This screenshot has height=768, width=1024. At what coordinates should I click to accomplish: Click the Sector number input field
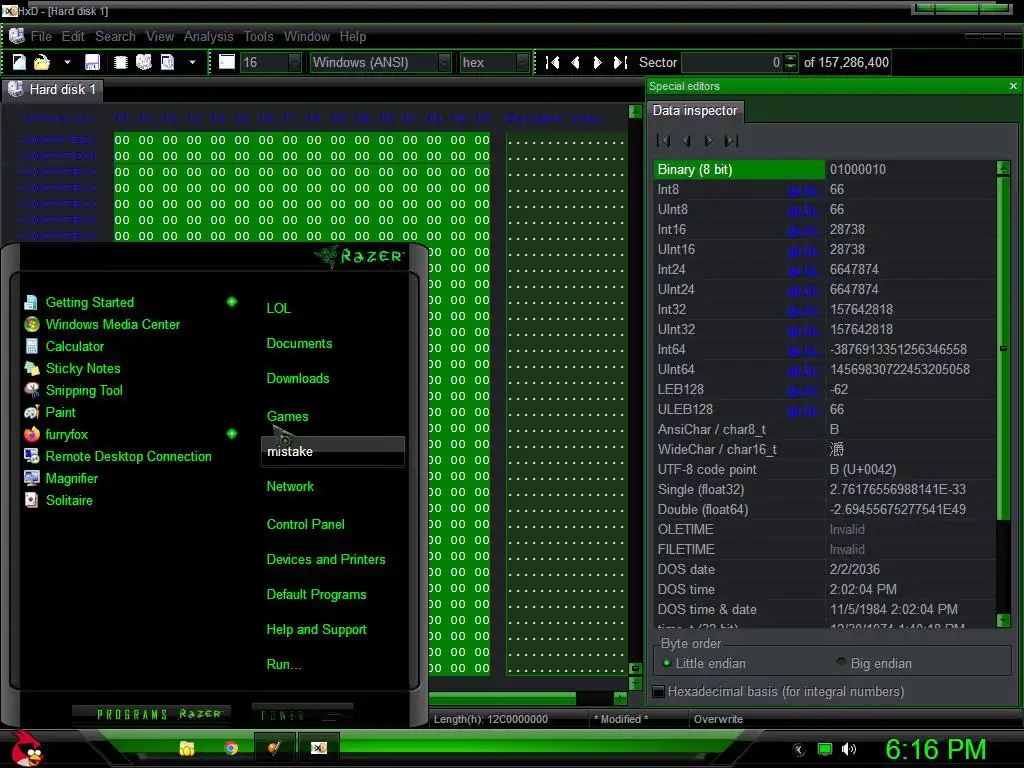731,63
